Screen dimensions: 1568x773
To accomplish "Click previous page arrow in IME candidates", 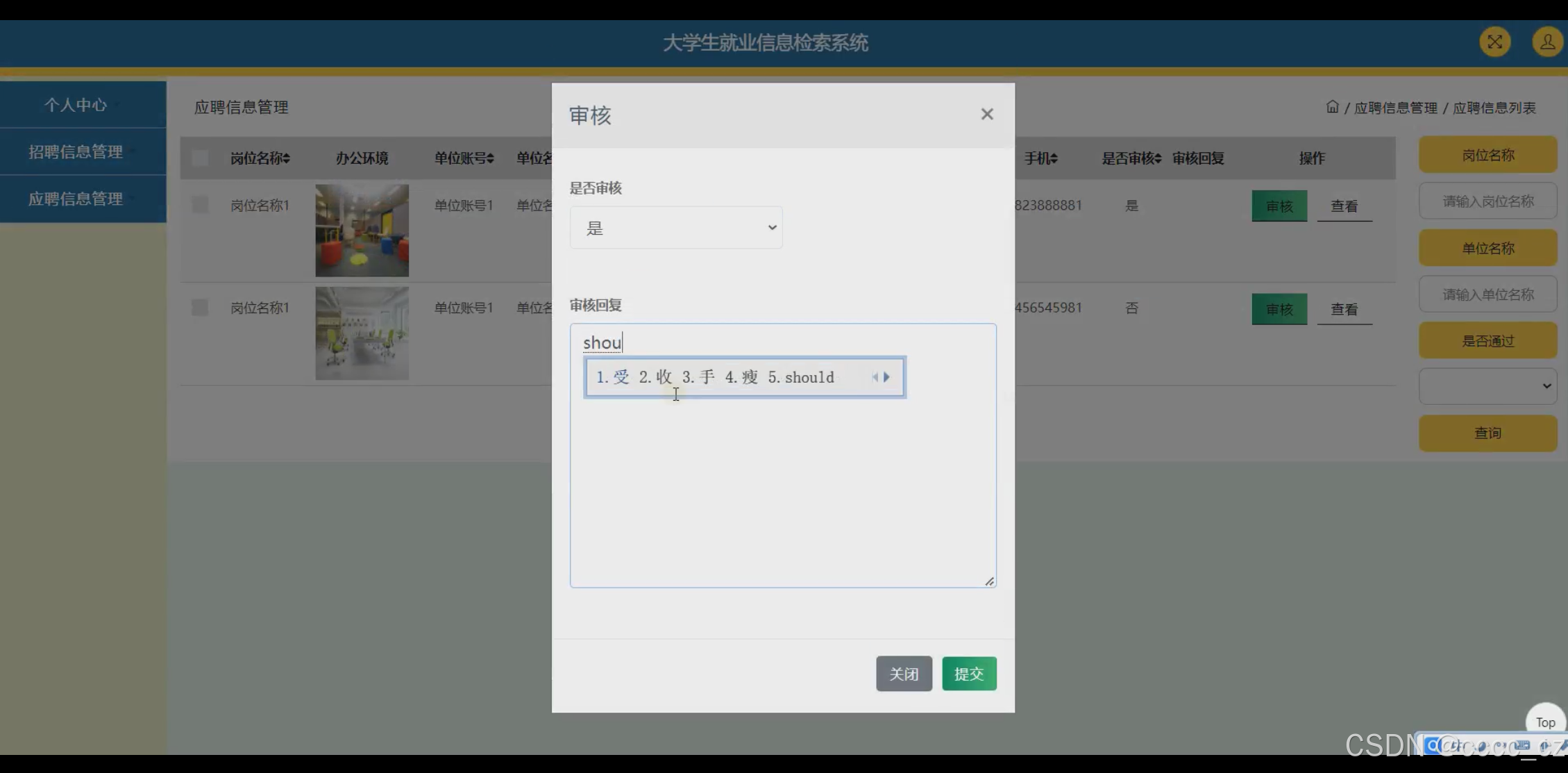I will (x=875, y=377).
